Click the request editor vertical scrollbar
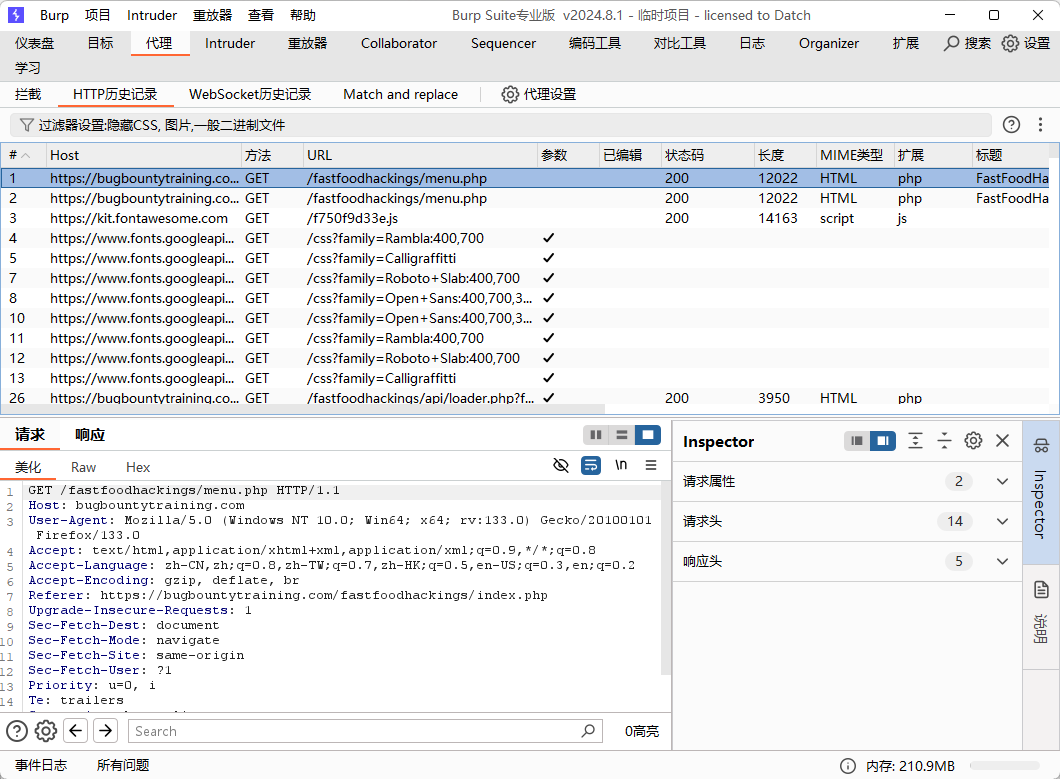The image size is (1060, 779). (x=665, y=578)
